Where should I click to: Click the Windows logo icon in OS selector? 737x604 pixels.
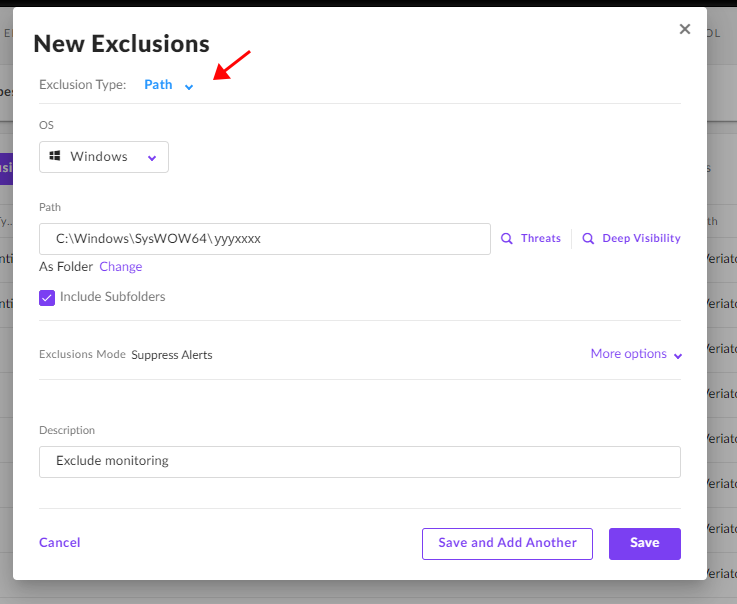55,156
